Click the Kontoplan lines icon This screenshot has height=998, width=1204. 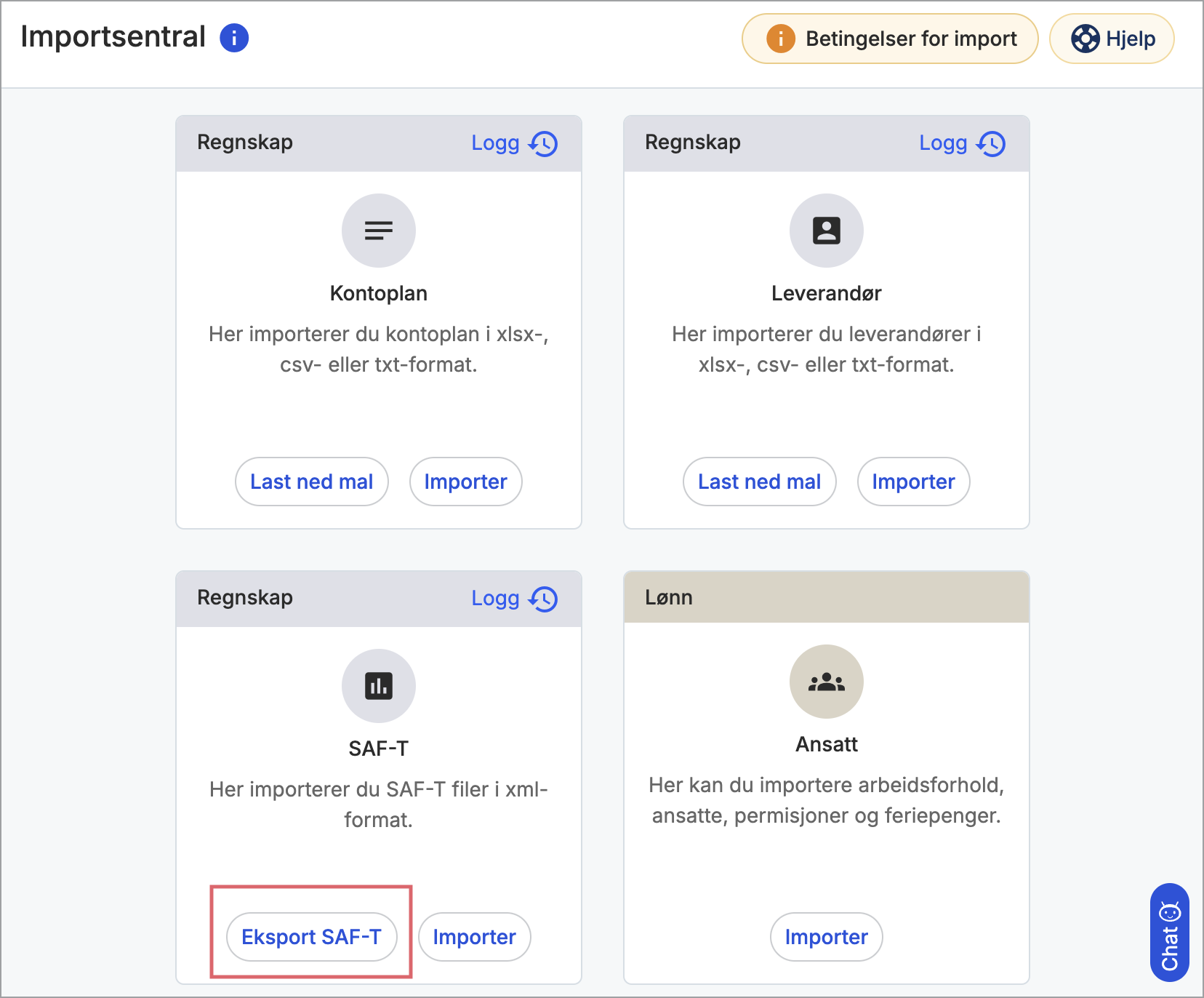point(379,231)
